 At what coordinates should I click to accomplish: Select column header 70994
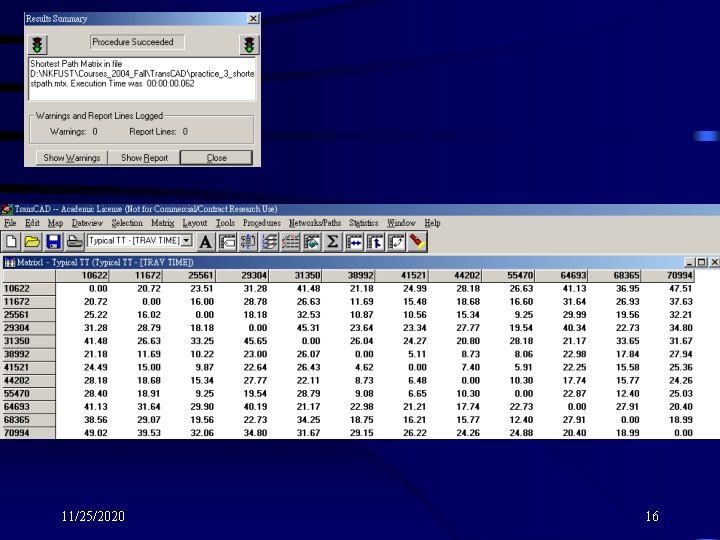[668, 276]
